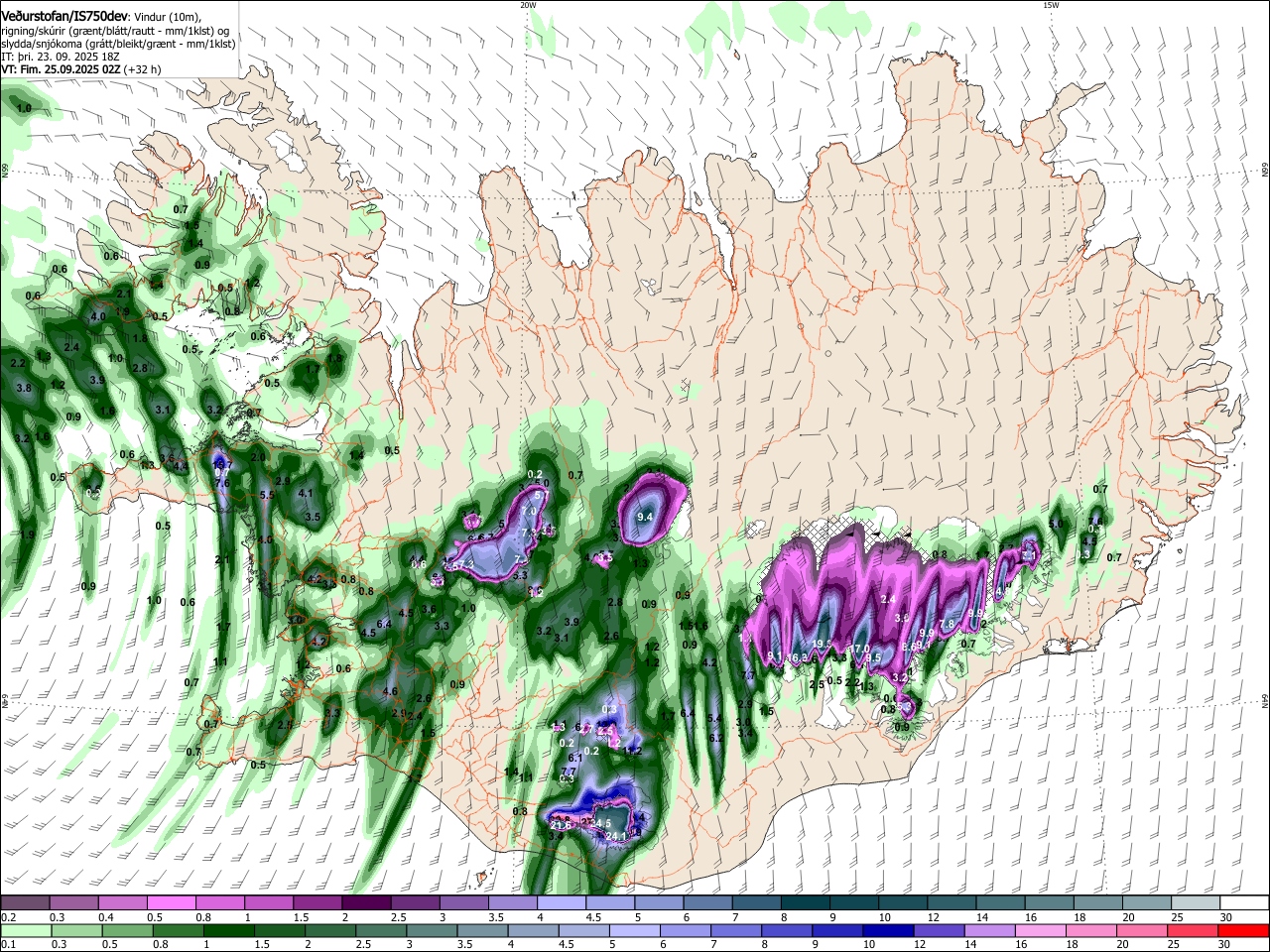The image size is (1270, 952).
Task: Click the 6.1 precipitation value in the south
Action: [x=575, y=757]
